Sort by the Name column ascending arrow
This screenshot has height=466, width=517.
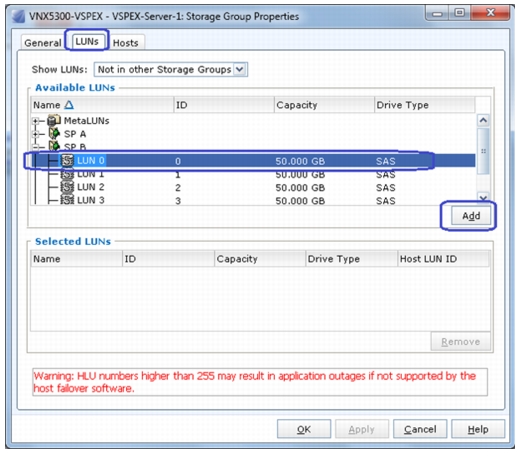pos(69,105)
